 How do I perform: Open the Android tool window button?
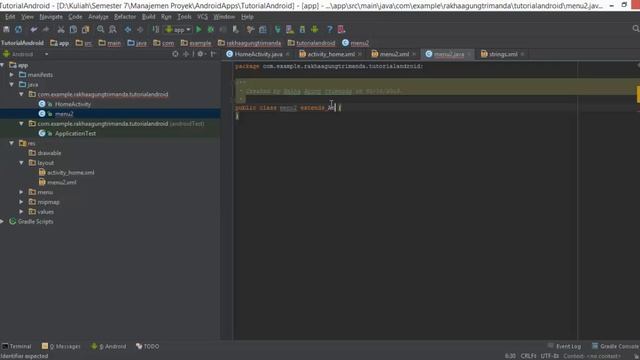(x=109, y=346)
